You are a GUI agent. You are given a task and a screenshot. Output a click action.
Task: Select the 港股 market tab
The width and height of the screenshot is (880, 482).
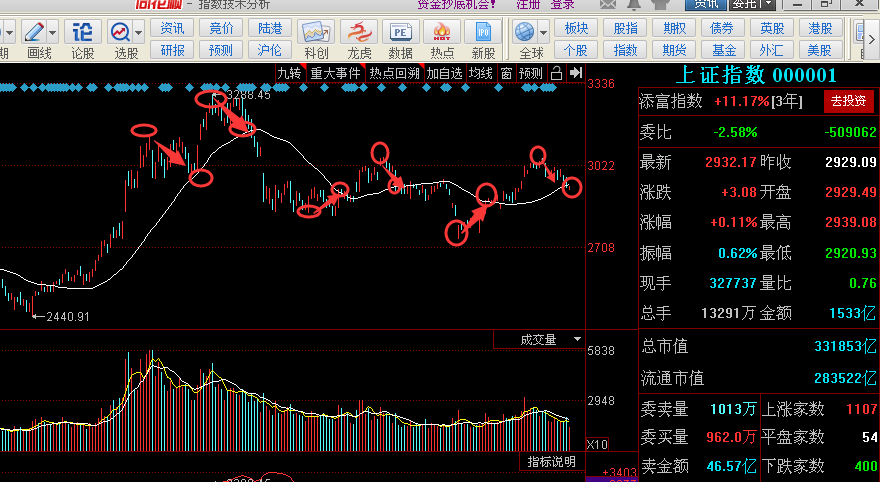coord(820,28)
